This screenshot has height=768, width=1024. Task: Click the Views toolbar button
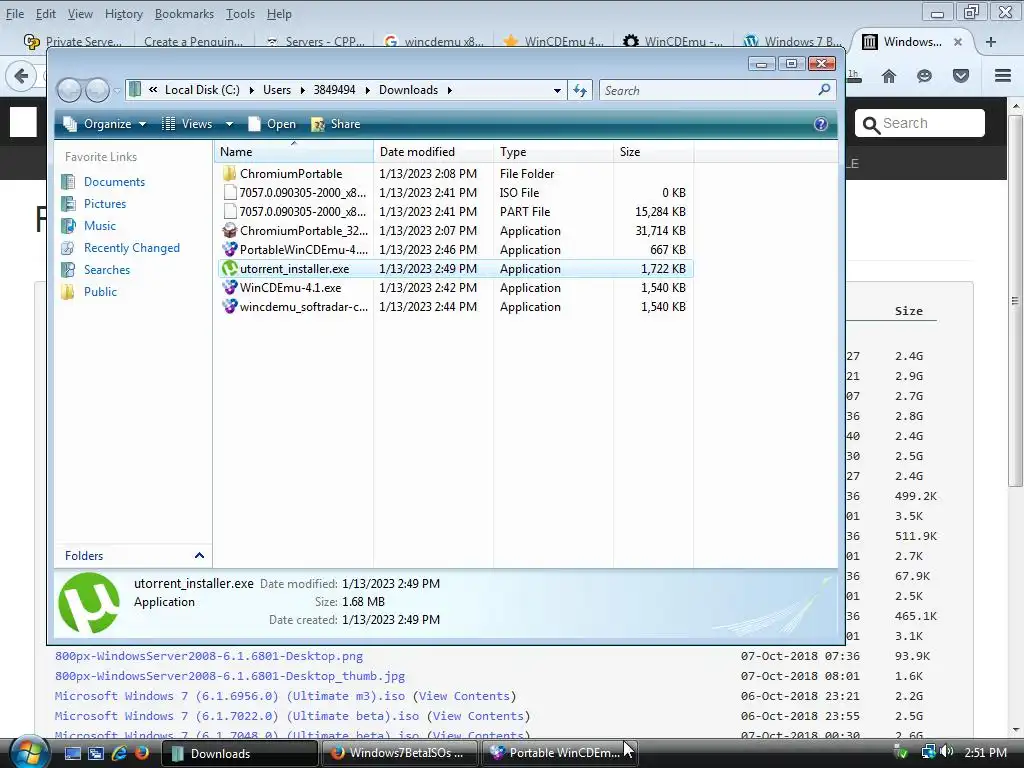pyautogui.click(x=187, y=124)
